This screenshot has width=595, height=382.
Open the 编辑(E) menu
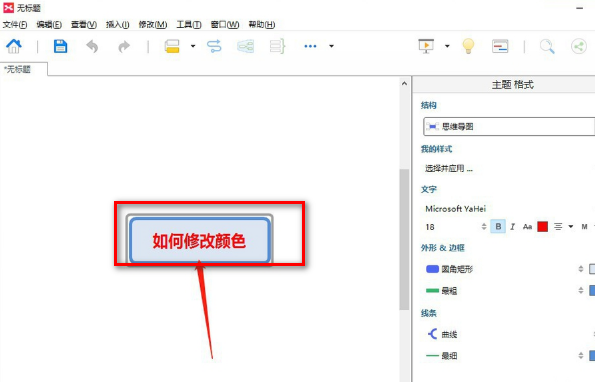[49, 25]
